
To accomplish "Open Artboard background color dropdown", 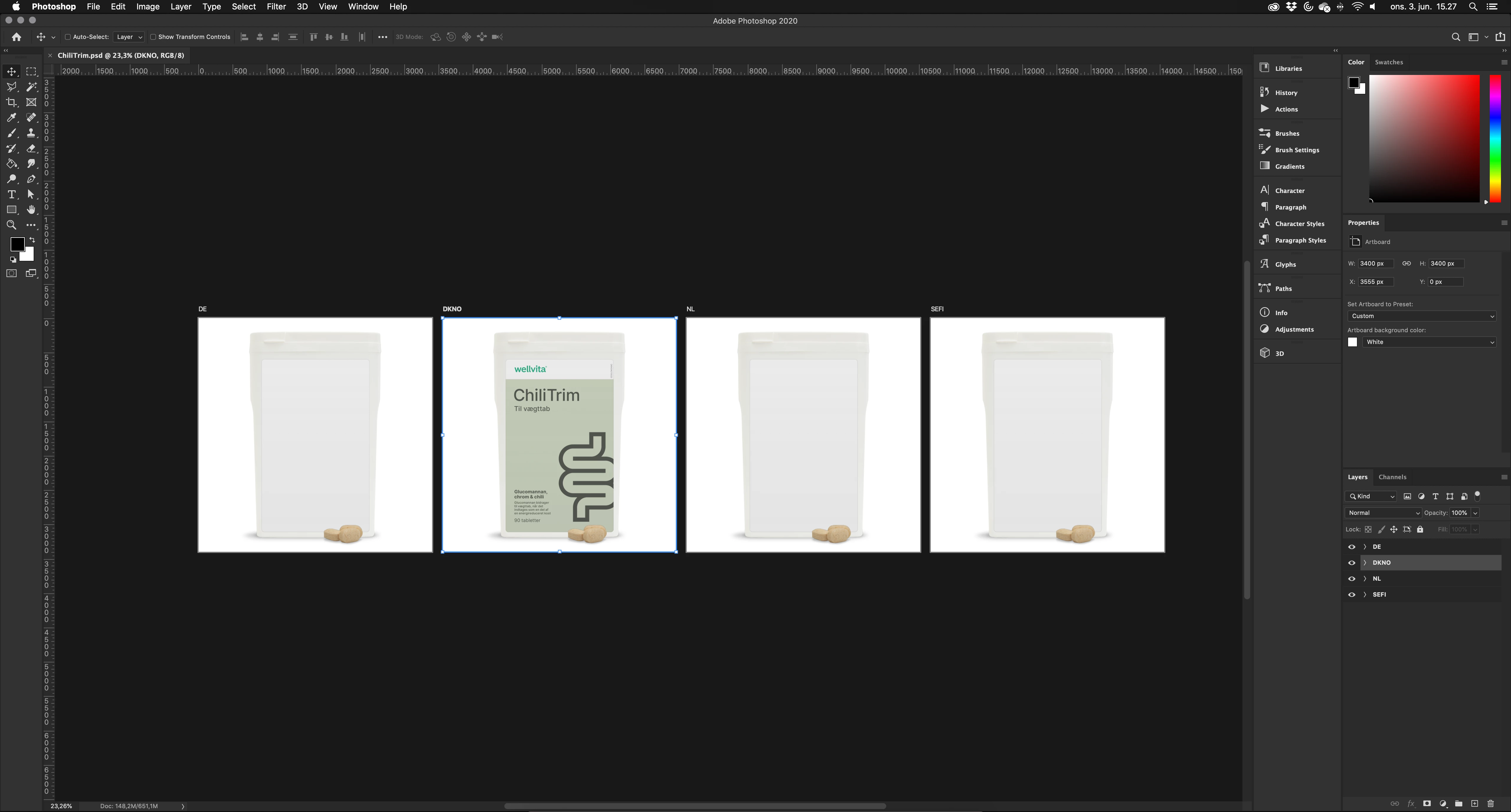I will click(1429, 342).
